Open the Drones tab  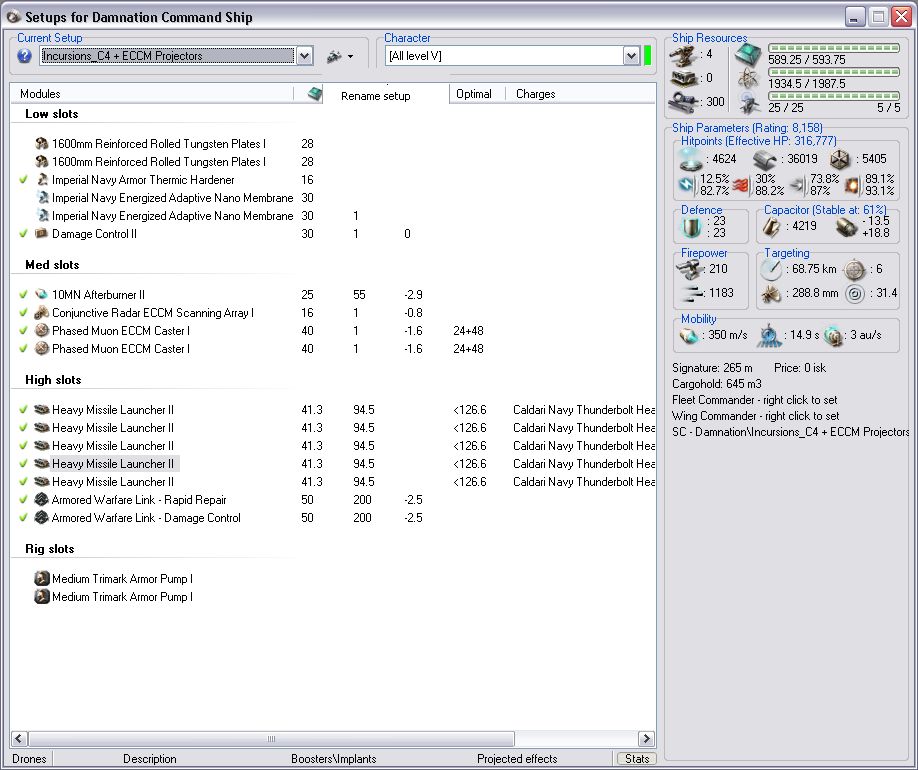coord(29,759)
